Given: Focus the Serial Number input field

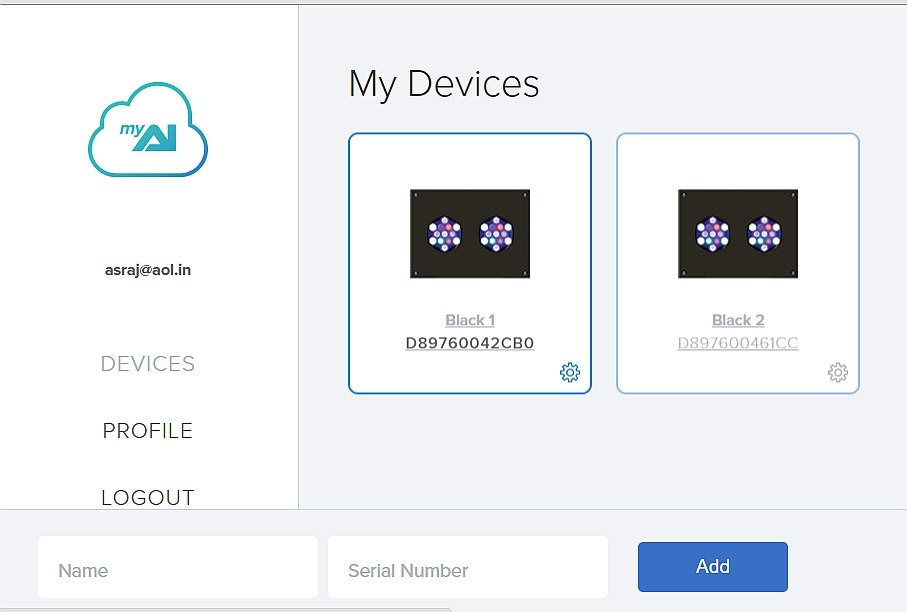Looking at the screenshot, I should (467, 567).
